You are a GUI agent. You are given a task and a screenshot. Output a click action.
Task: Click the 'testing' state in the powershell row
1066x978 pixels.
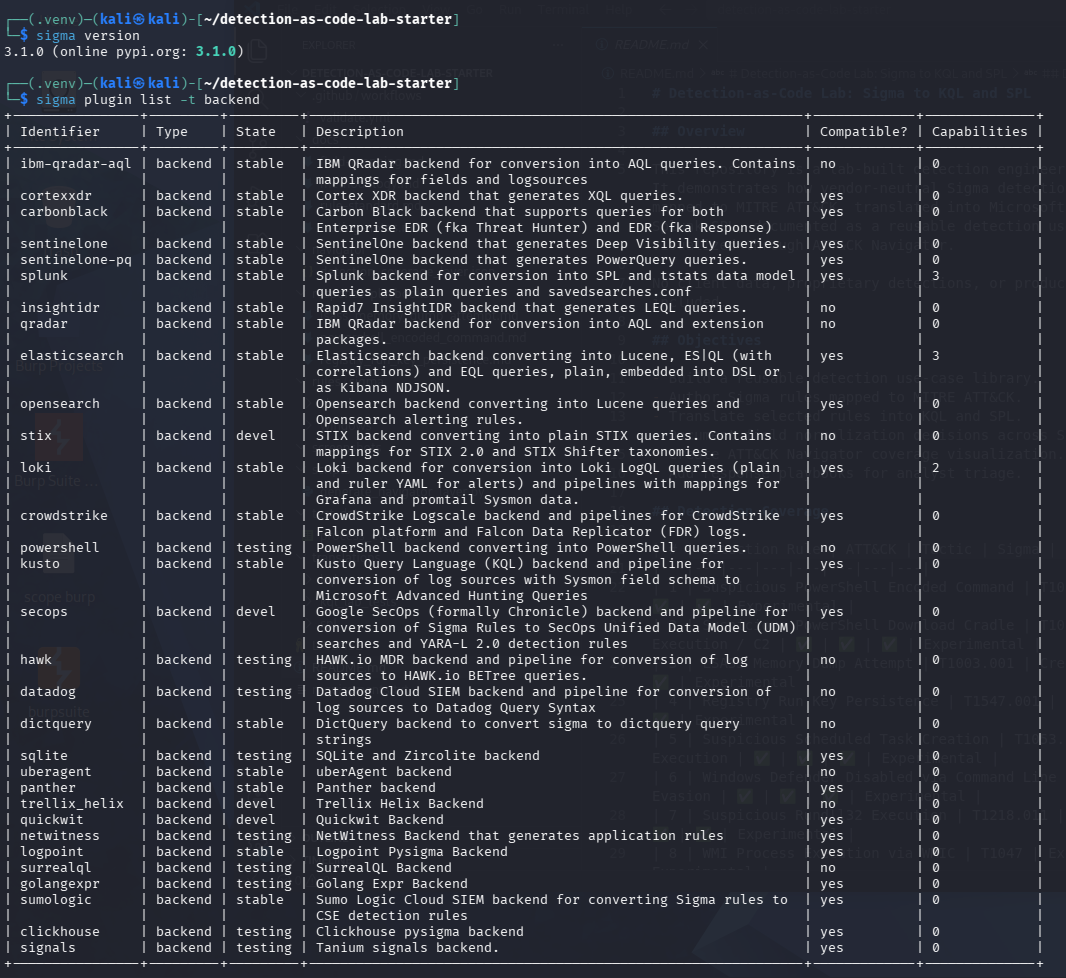click(264, 548)
